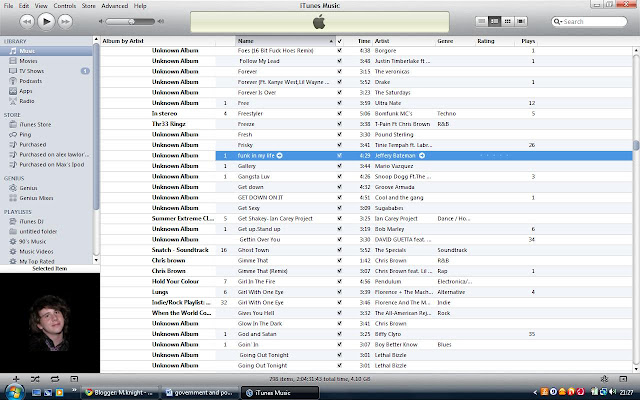
Task: Click the add playlist plus button
Action: tap(16, 379)
